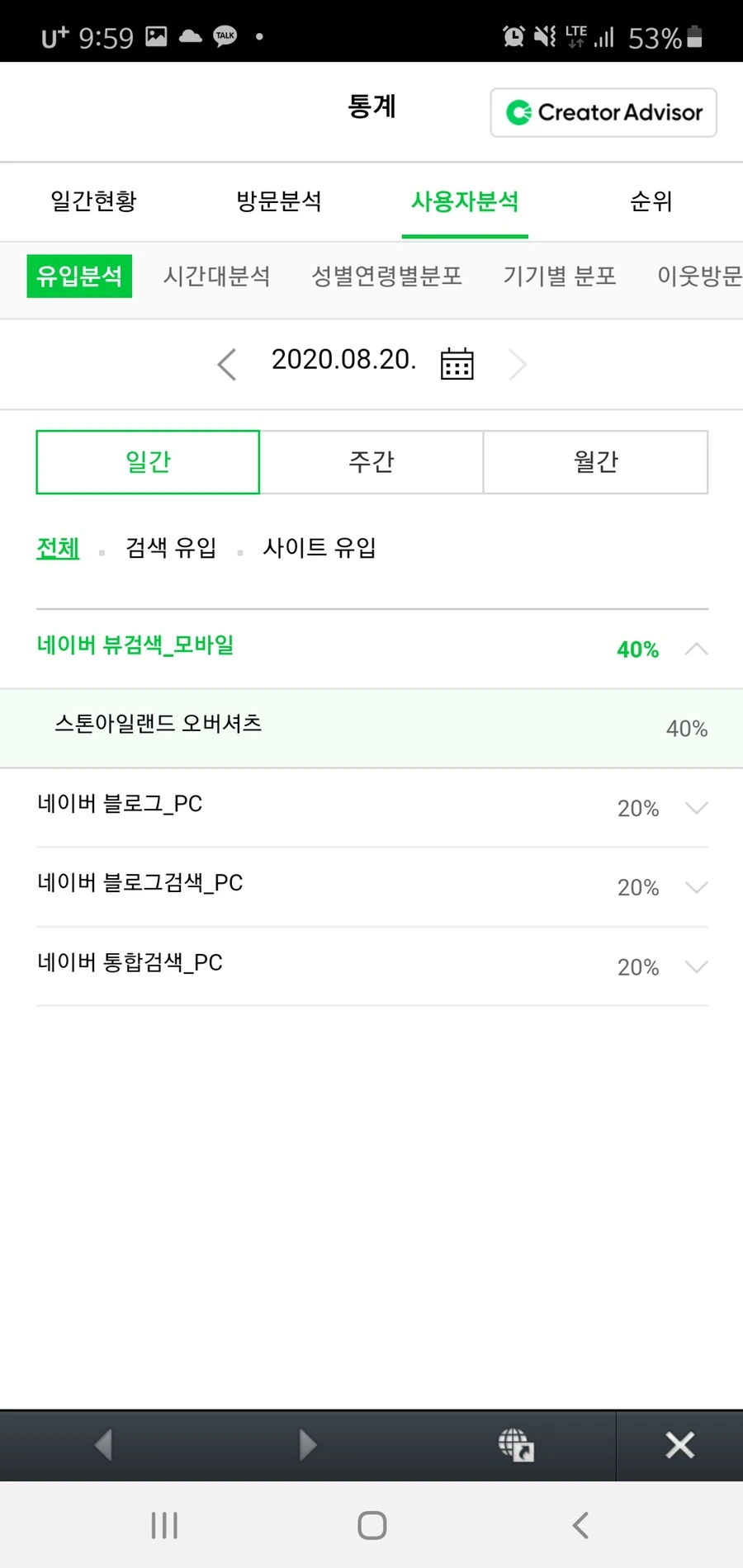Expand the 네이버 통합검색_PC row
The height and width of the screenshot is (1568, 743).
click(x=696, y=966)
